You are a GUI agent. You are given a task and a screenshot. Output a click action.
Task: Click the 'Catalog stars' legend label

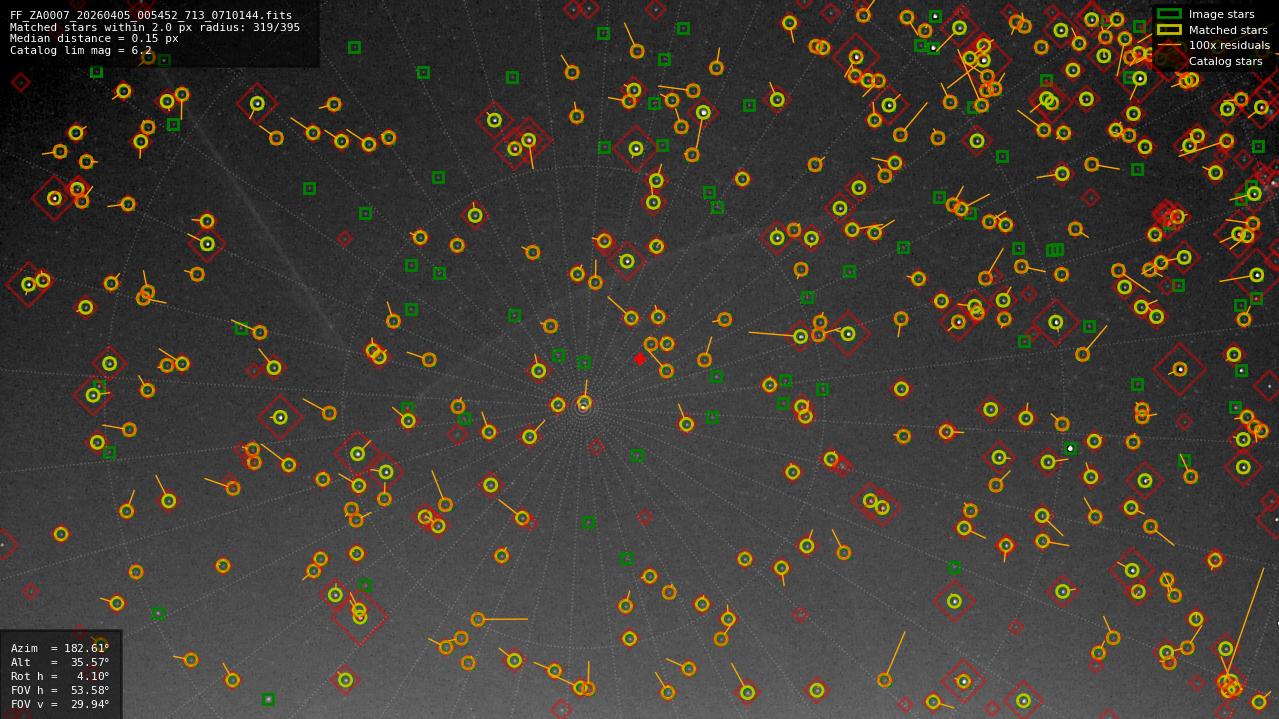[1225, 61]
